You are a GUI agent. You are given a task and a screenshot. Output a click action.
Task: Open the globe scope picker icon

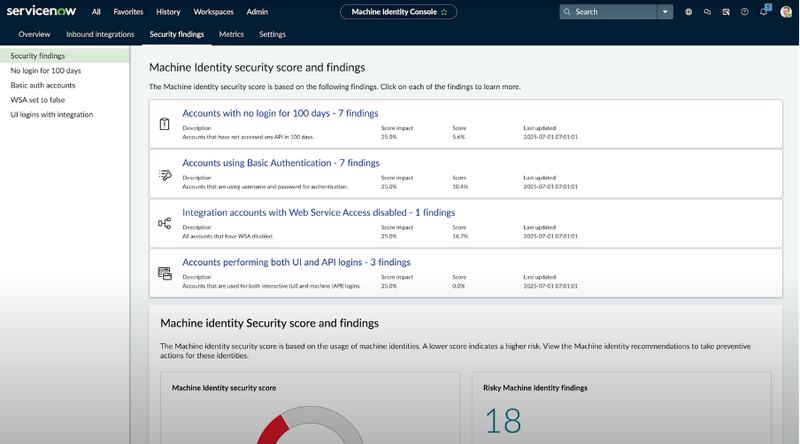click(x=688, y=12)
